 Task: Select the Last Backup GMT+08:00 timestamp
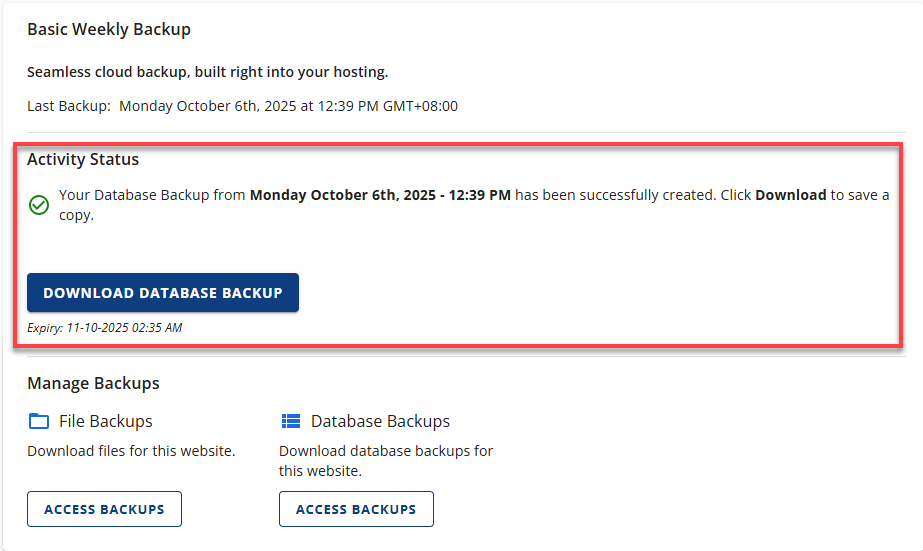(288, 105)
